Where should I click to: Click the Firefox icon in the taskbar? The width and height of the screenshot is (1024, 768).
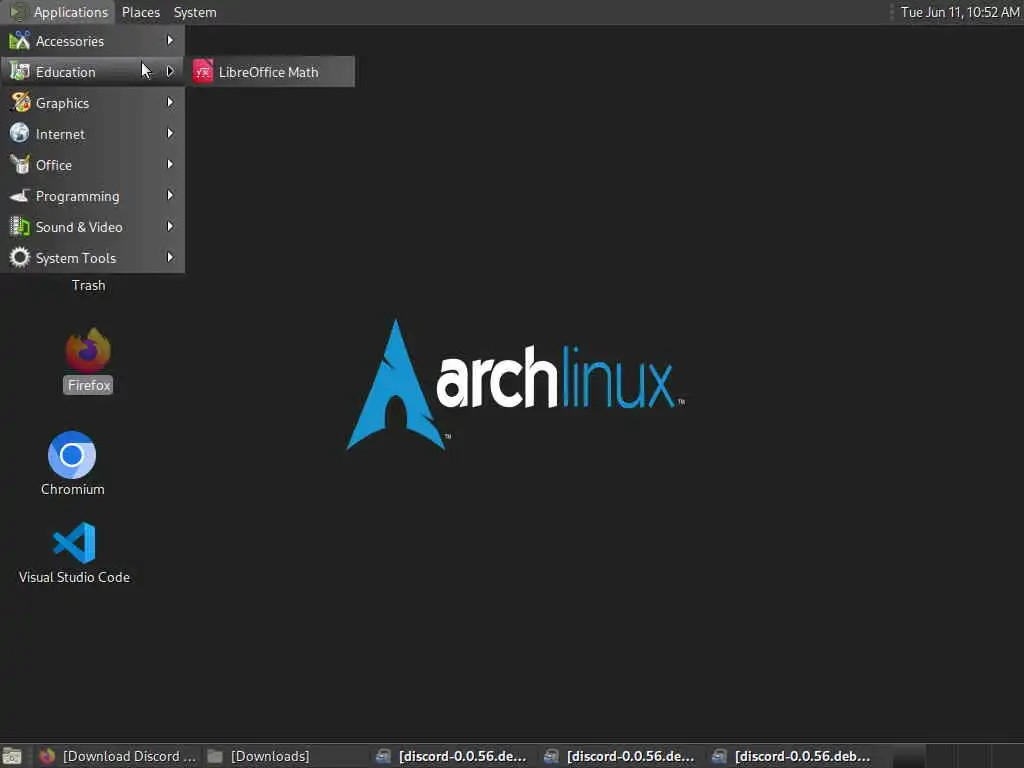pos(47,756)
